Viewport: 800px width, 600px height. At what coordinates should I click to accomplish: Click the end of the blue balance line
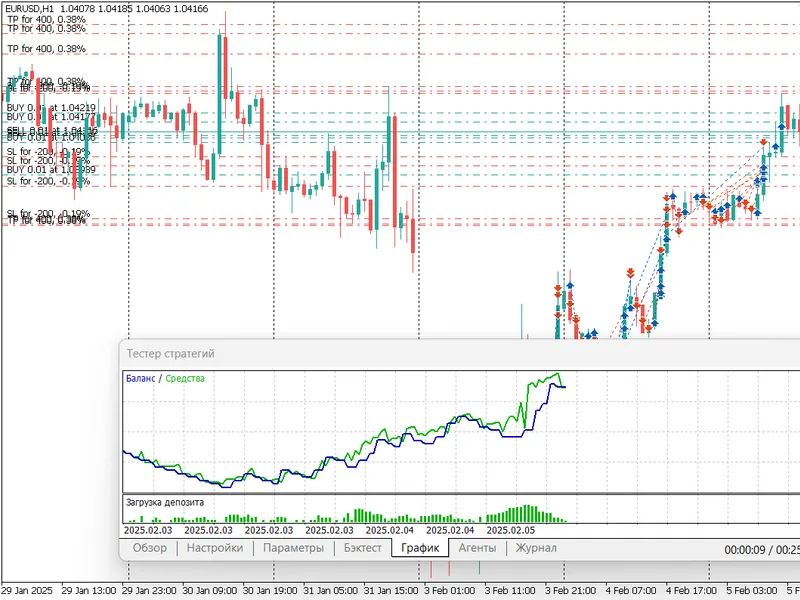(564, 387)
